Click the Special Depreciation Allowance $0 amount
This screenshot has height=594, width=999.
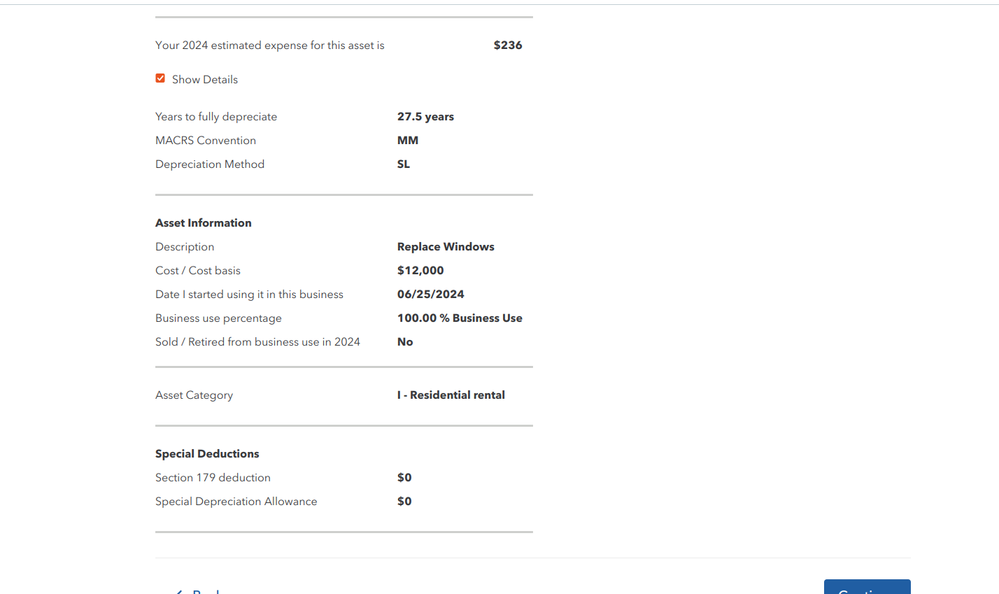pos(405,502)
